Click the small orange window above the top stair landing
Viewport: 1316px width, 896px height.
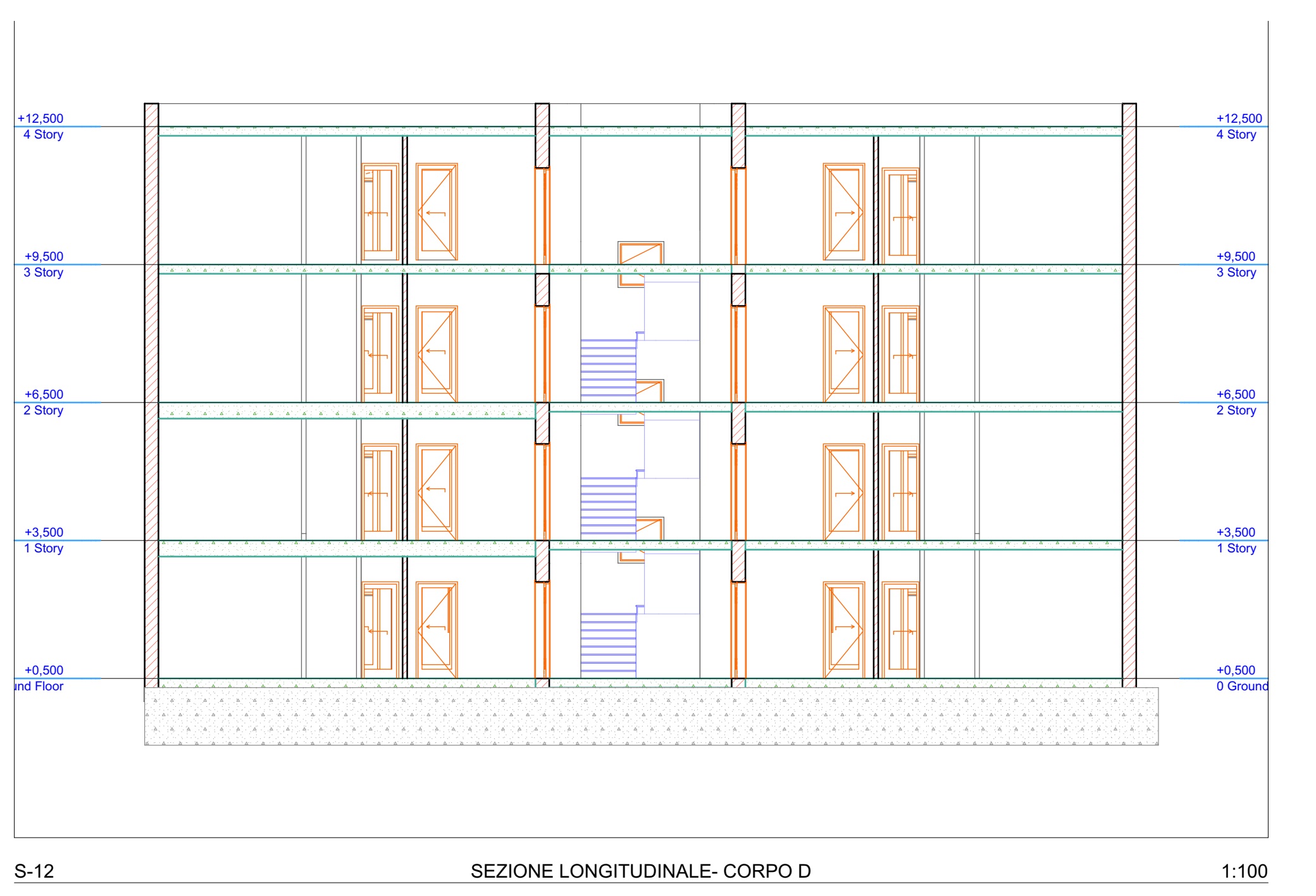click(640, 253)
